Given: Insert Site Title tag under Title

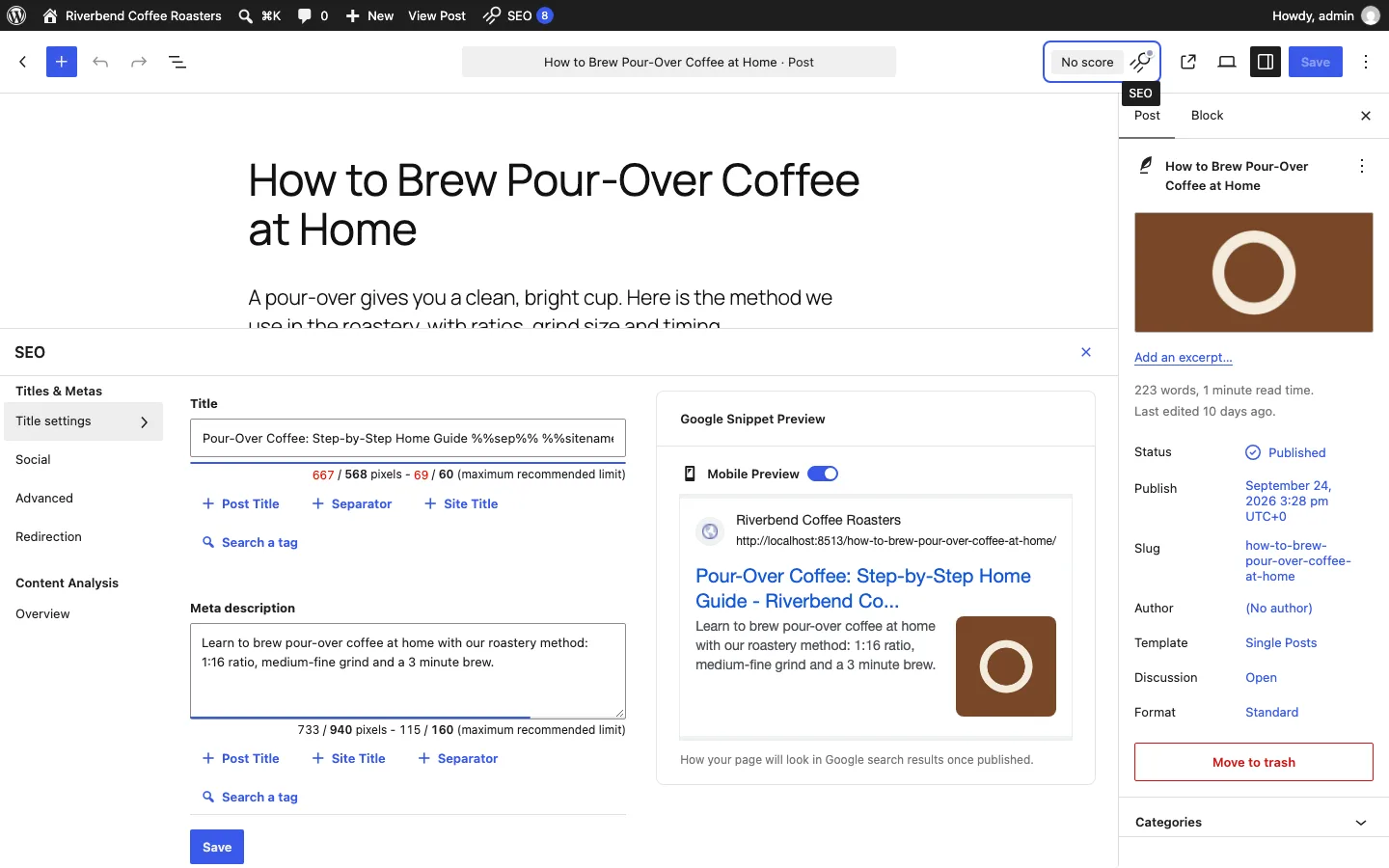Looking at the screenshot, I should click(461, 504).
